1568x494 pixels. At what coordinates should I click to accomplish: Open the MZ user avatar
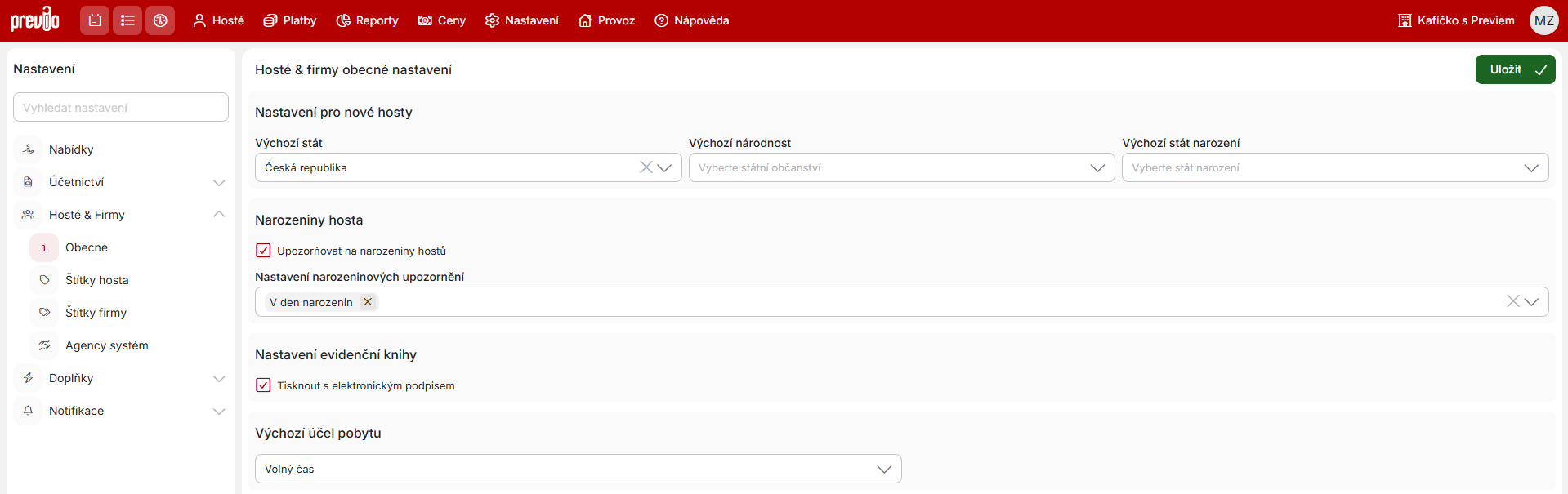pyautogui.click(x=1543, y=20)
